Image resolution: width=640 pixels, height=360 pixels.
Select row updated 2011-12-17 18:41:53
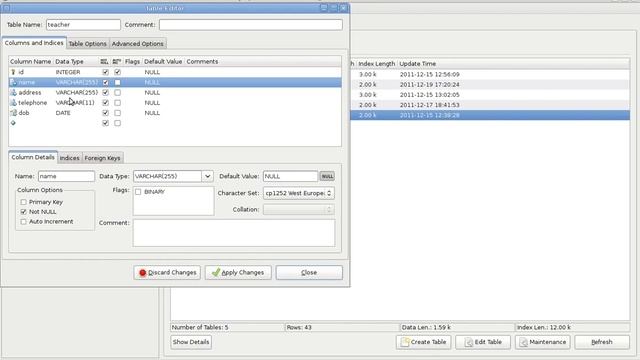pyautogui.click(x=490, y=105)
